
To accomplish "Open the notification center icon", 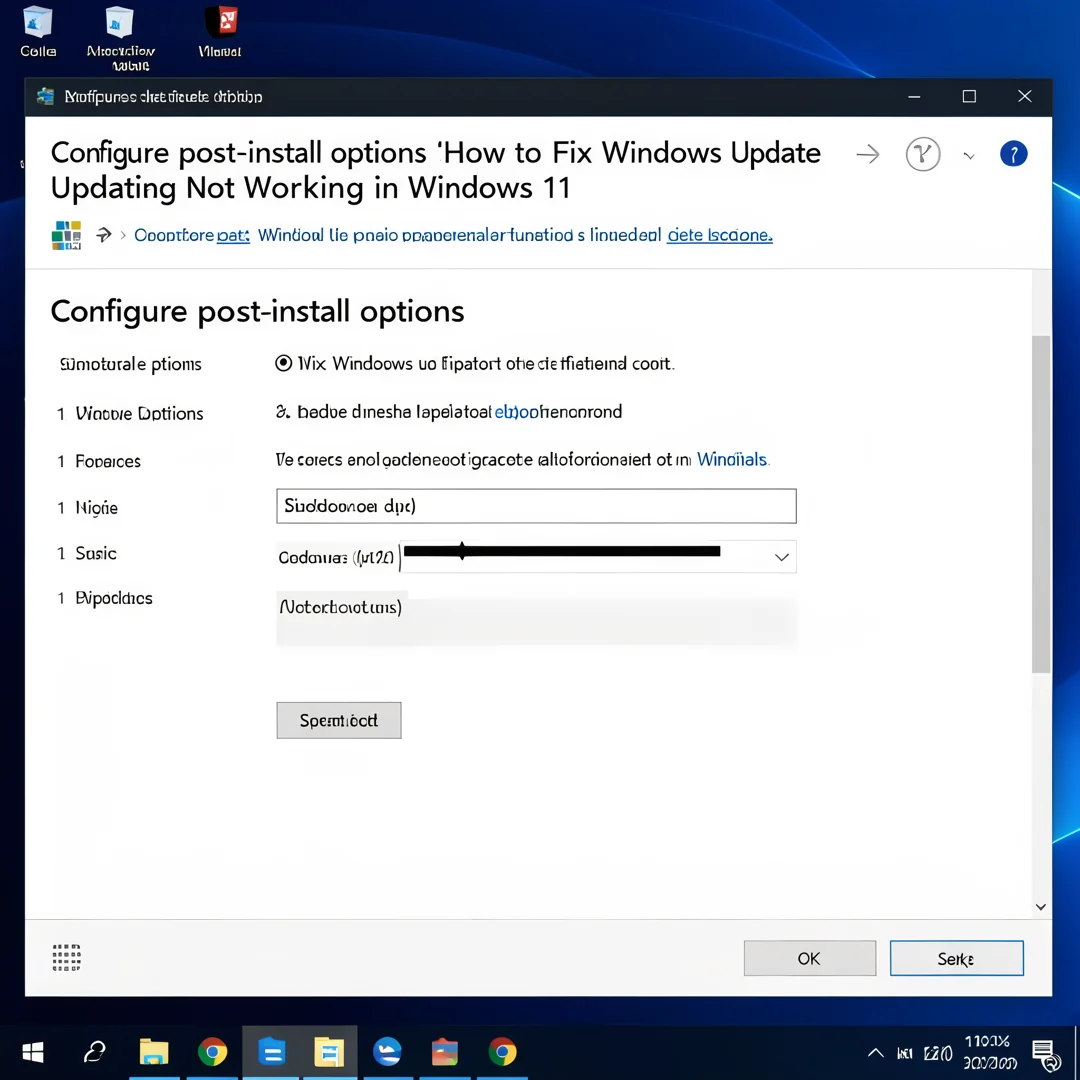I will coord(1046,1055).
